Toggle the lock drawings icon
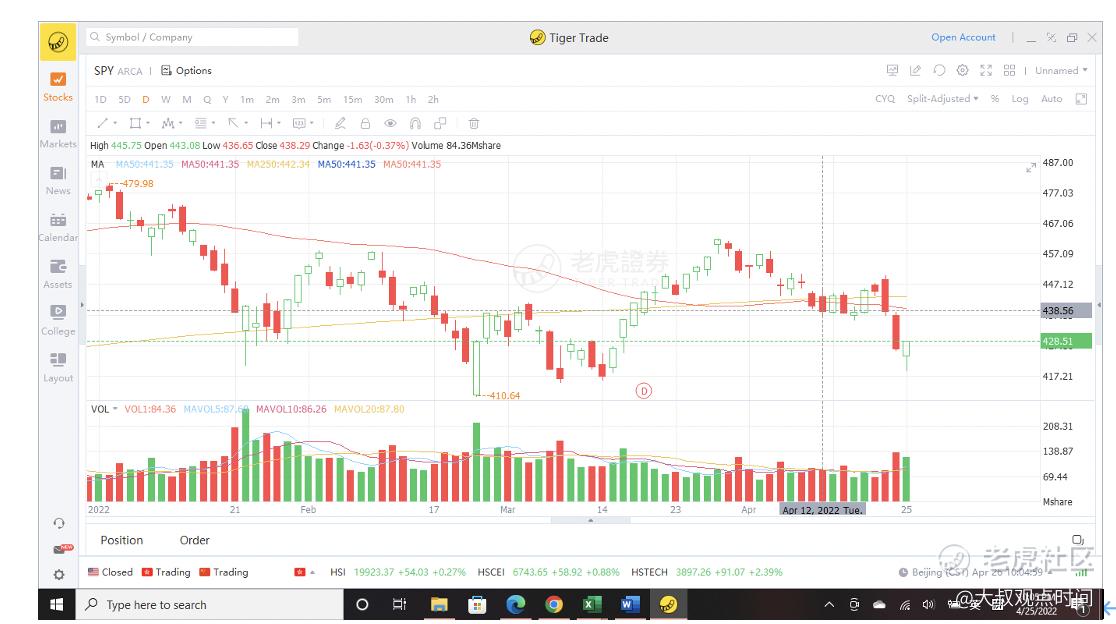Image resolution: width=1116 pixels, height=624 pixels. (365, 123)
